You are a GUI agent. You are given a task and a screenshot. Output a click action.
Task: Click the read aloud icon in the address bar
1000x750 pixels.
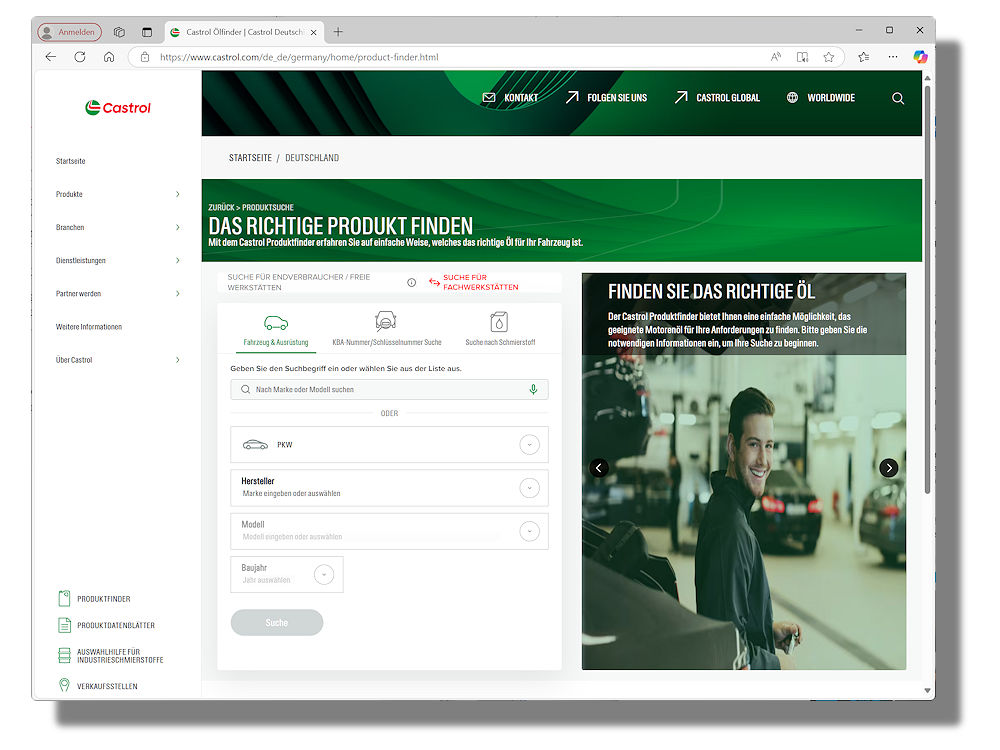[x=776, y=57]
